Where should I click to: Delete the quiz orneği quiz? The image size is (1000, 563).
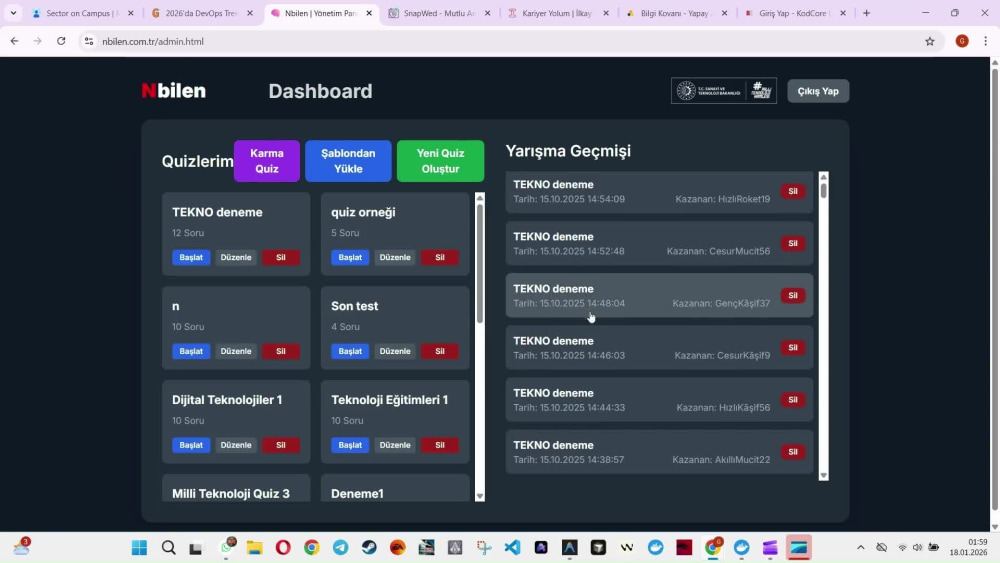pyautogui.click(x=439, y=257)
